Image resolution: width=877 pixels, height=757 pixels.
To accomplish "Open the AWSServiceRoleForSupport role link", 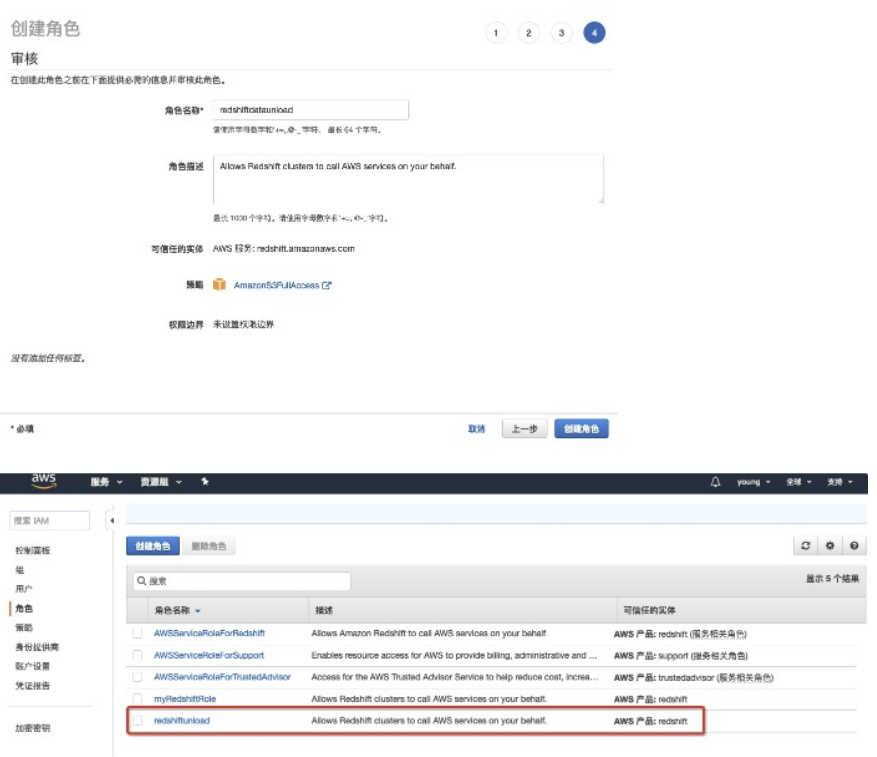I will click(x=209, y=655).
